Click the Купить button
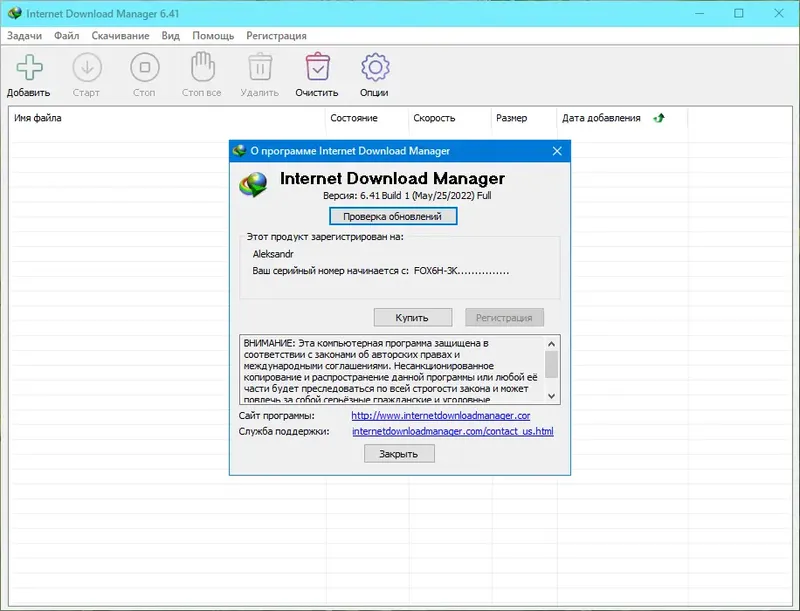This screenshot has width=800, height=611. [412, 318]
